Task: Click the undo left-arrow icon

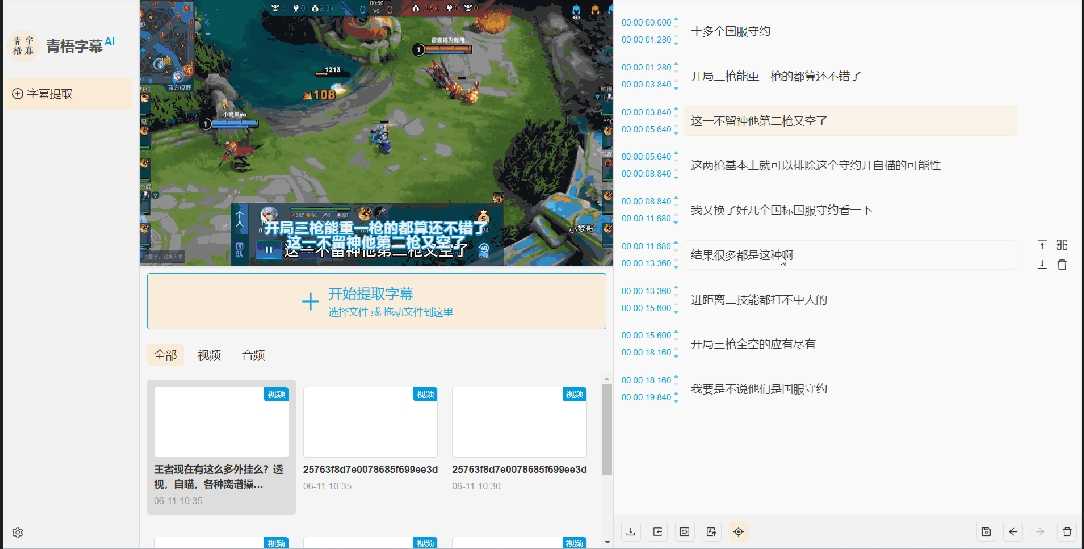Action: tap(1013, 531)
